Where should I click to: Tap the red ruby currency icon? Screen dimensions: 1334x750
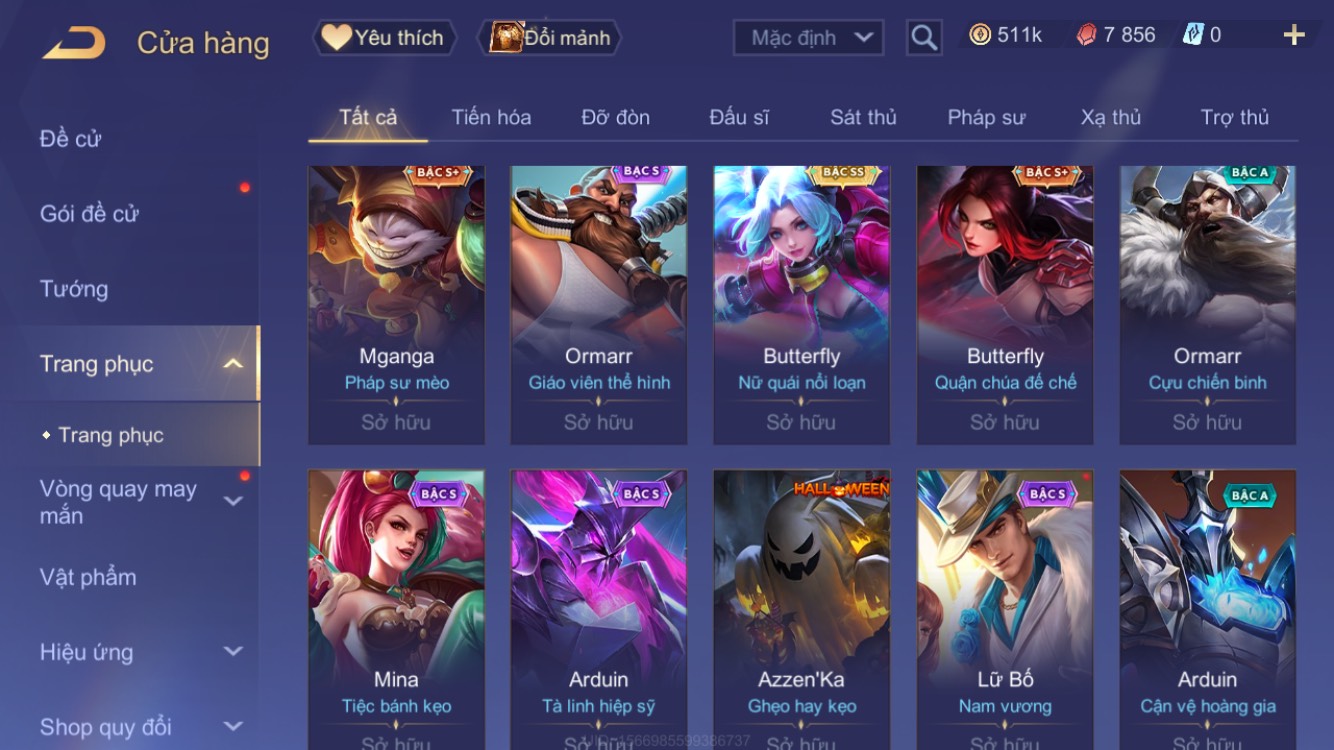click(1086, 35)
